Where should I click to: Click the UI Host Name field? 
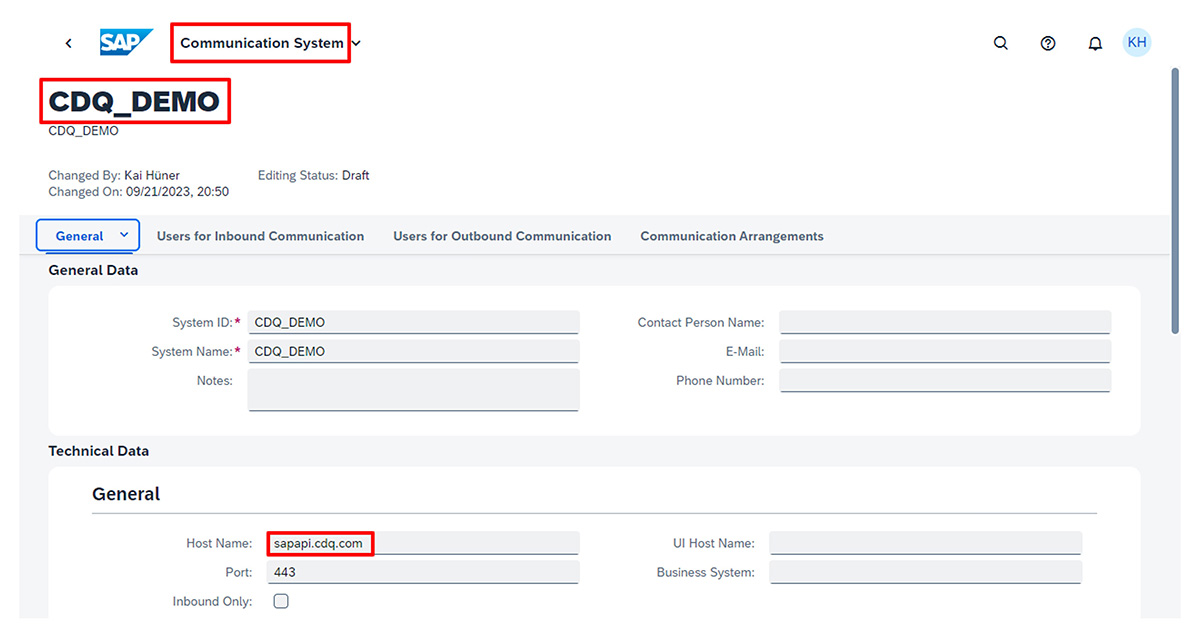[x=925, y=543]
